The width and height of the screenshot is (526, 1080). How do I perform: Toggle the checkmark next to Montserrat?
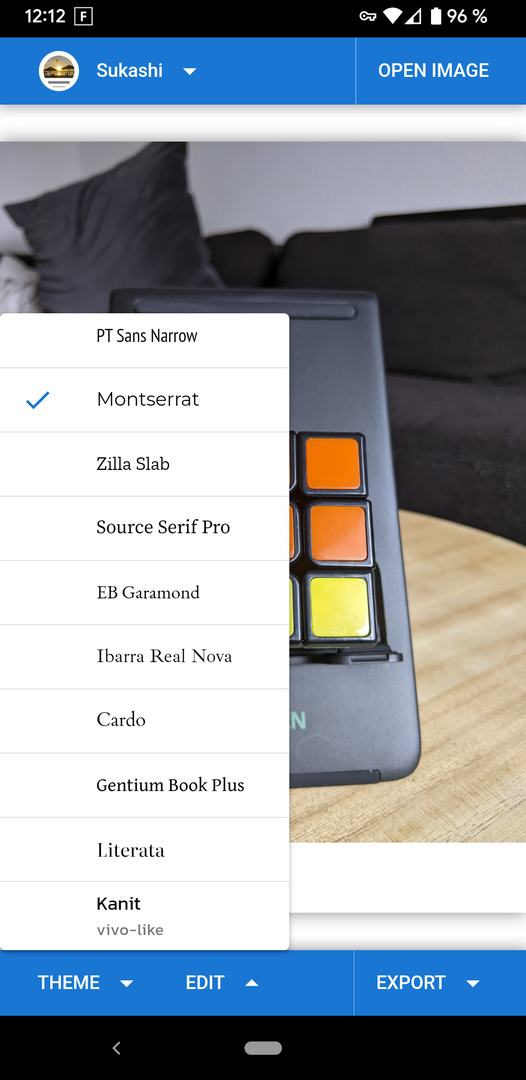[x=37, y=400]
